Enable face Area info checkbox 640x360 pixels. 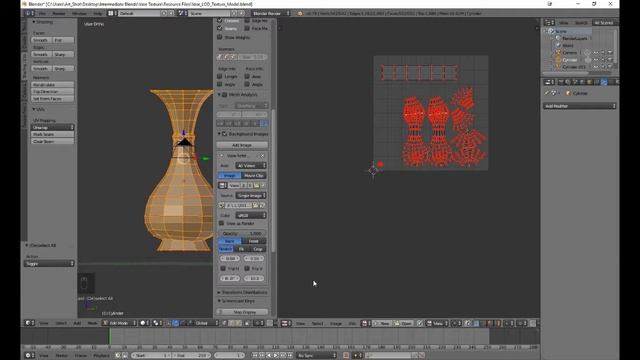[x=247, y=76]
